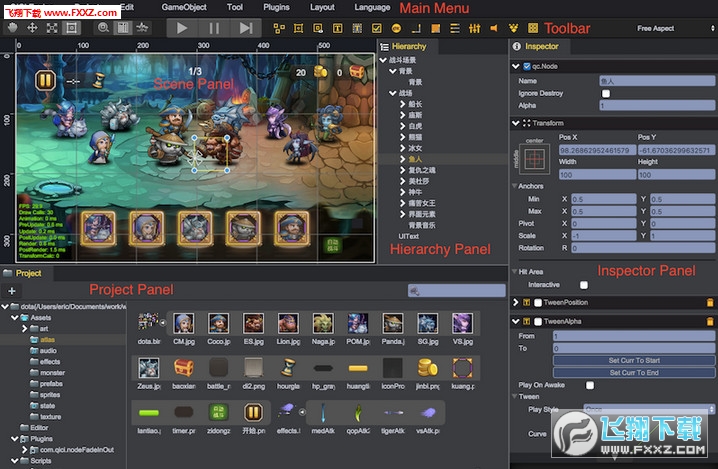Click the grid tile create icon
Screen dimensions: 718x469
[533, 28]
